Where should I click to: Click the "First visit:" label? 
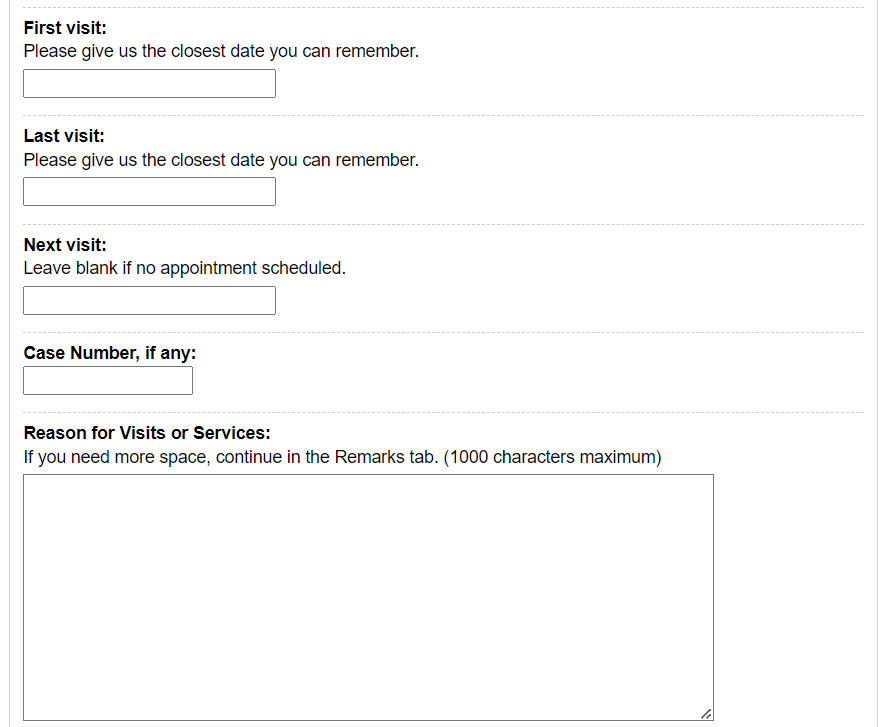click(65, 28)
